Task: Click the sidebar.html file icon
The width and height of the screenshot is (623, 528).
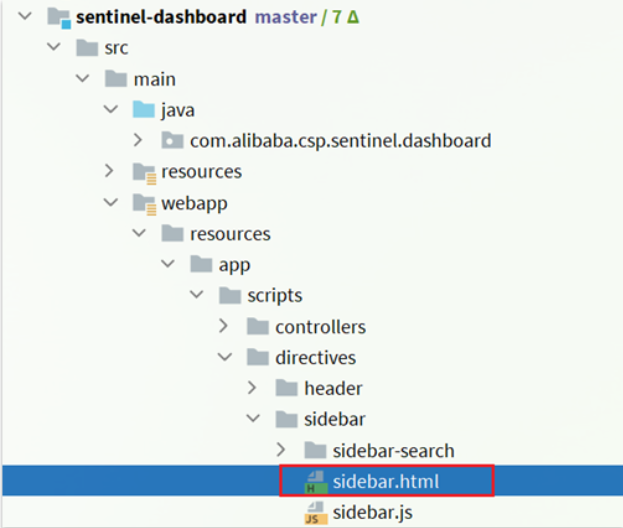Action: 316,482
